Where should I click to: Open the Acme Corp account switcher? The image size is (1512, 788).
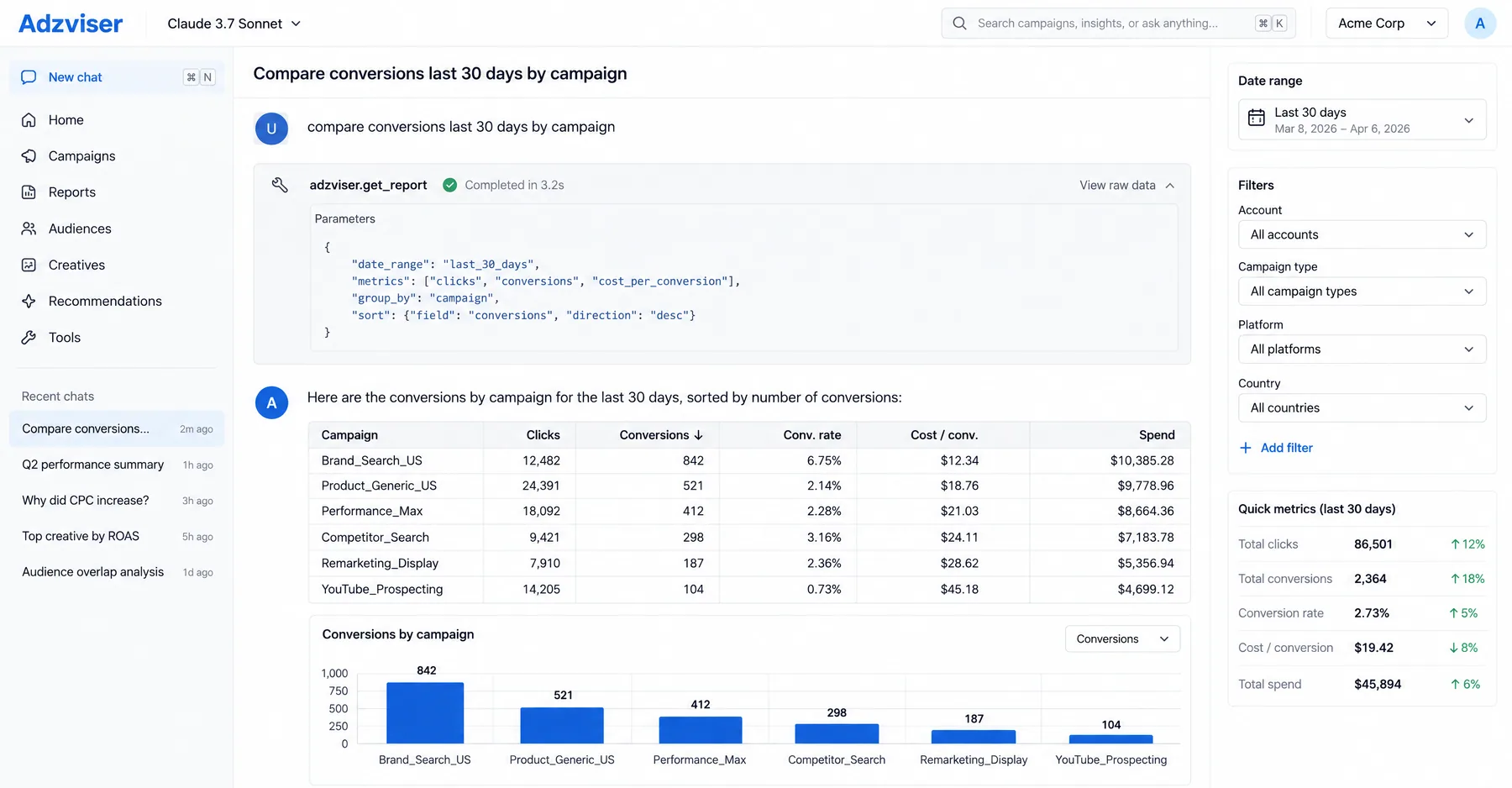pos(1387,24)
